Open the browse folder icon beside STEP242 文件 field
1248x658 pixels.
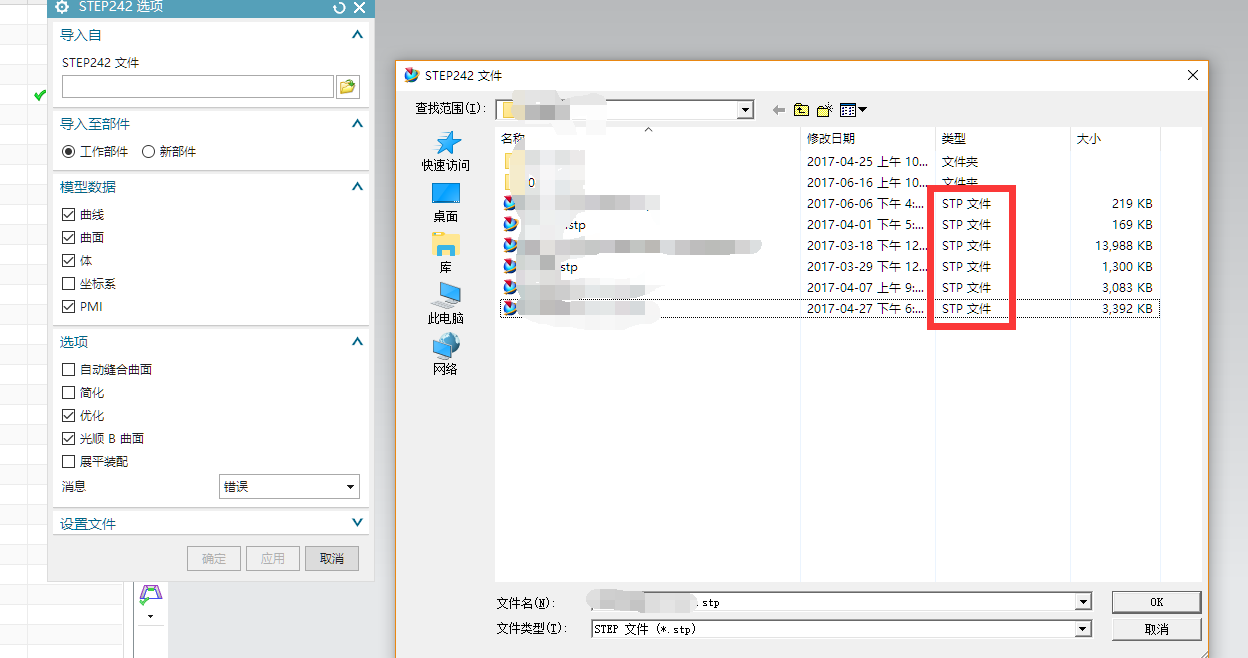point(347,86)
